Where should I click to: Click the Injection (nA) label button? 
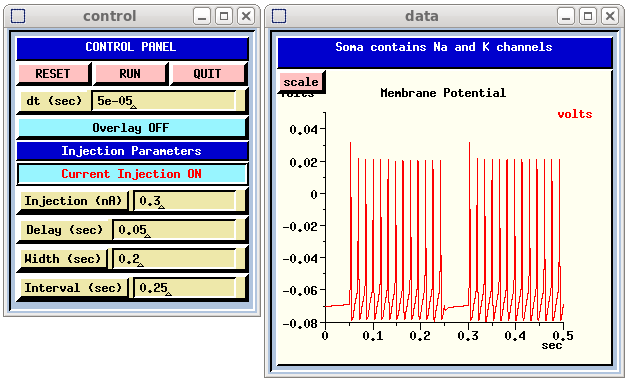pyautogui.click(x=73, y=201)
